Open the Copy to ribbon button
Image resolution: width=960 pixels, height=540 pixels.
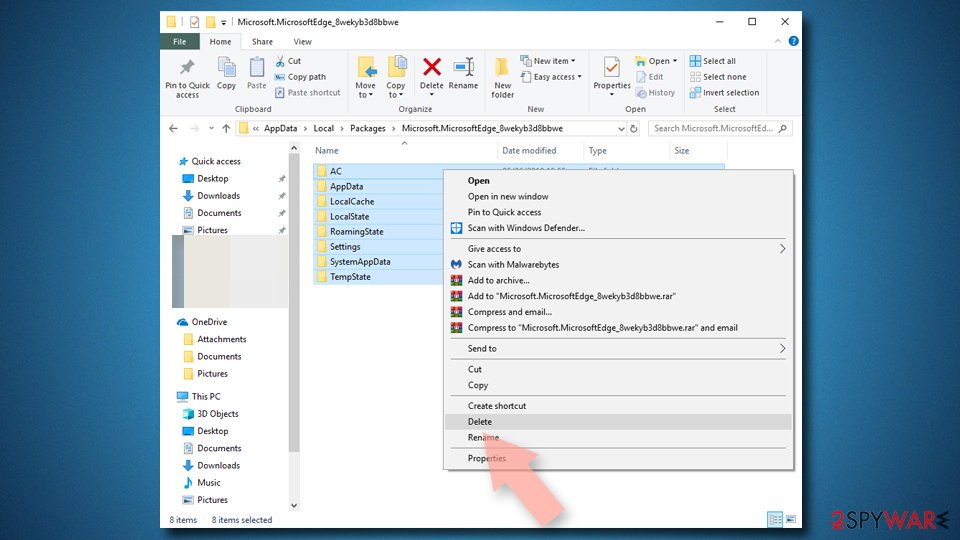[x=396, y=77]
